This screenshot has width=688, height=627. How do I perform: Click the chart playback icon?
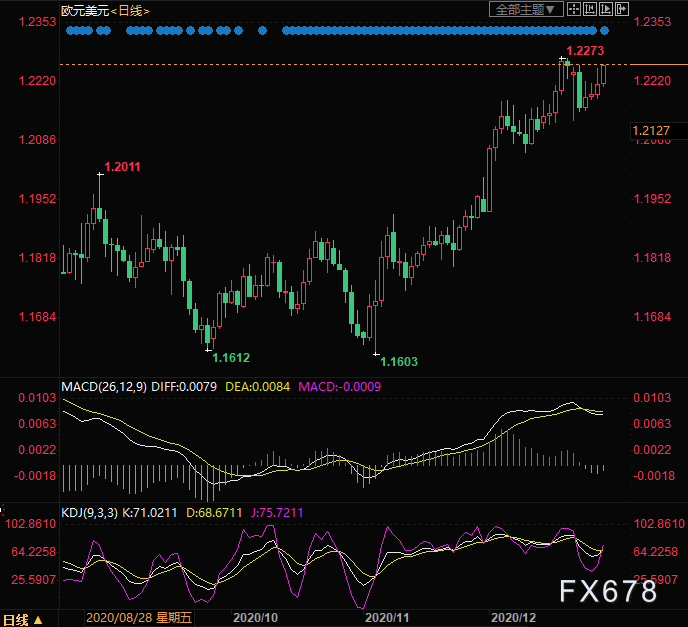click(606, 10)
